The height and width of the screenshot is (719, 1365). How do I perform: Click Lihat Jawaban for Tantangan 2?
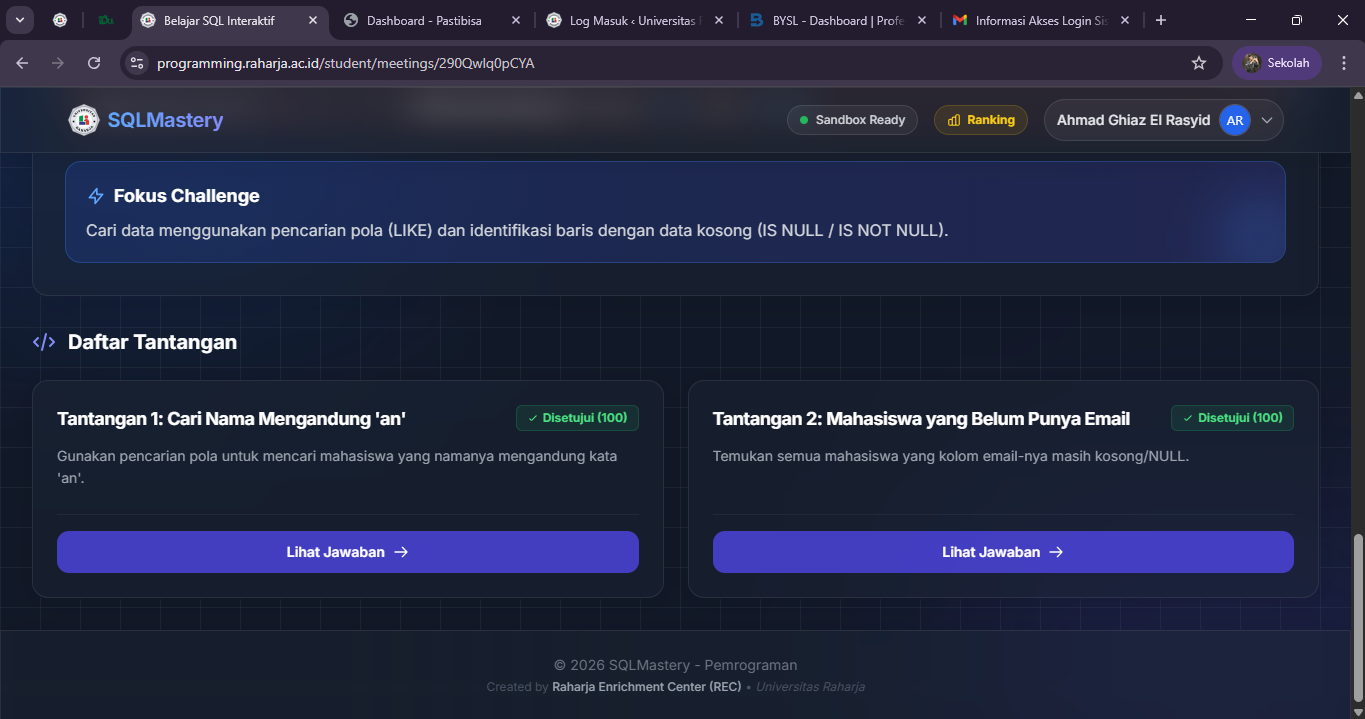point(1002,552)
